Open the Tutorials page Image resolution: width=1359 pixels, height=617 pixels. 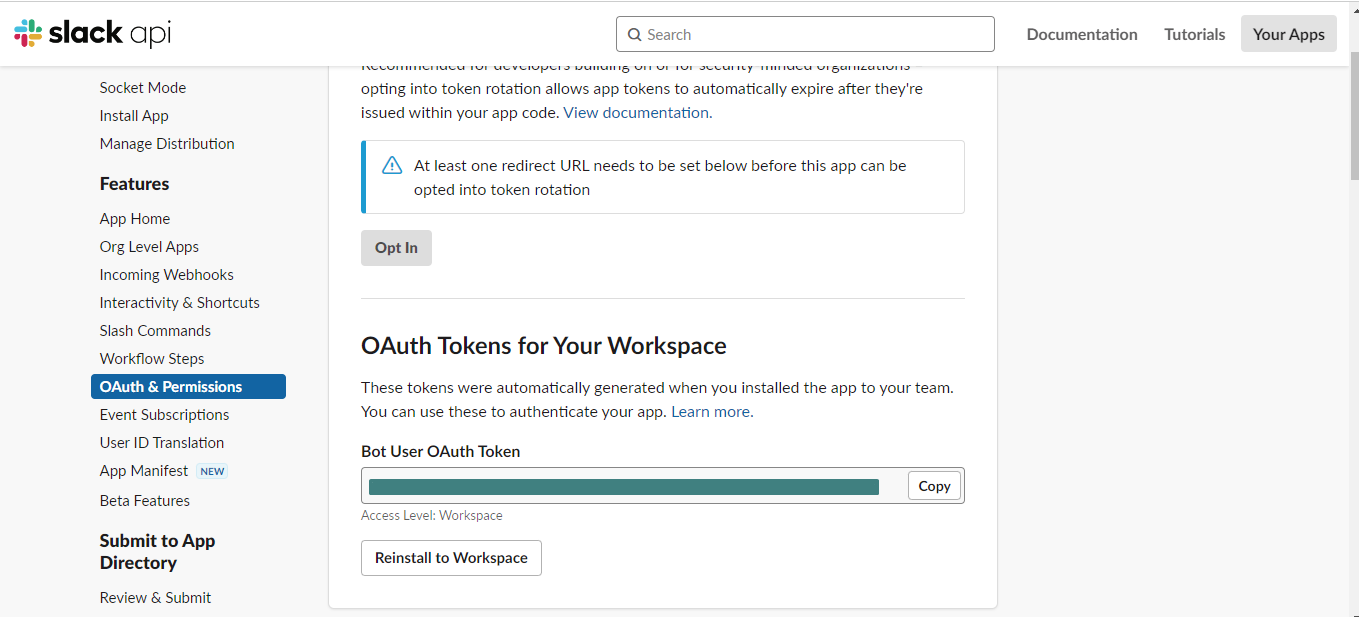pyautogui.click(x=1194, y=34)
